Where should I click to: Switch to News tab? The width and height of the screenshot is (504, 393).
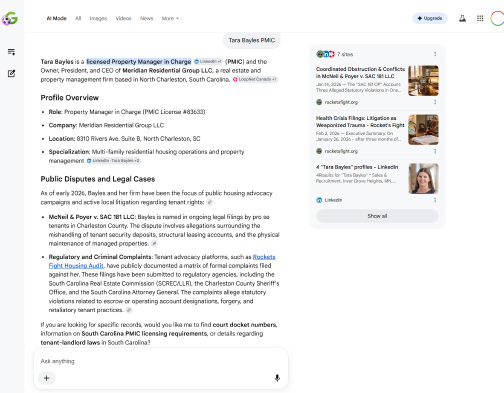click(146, 18)
